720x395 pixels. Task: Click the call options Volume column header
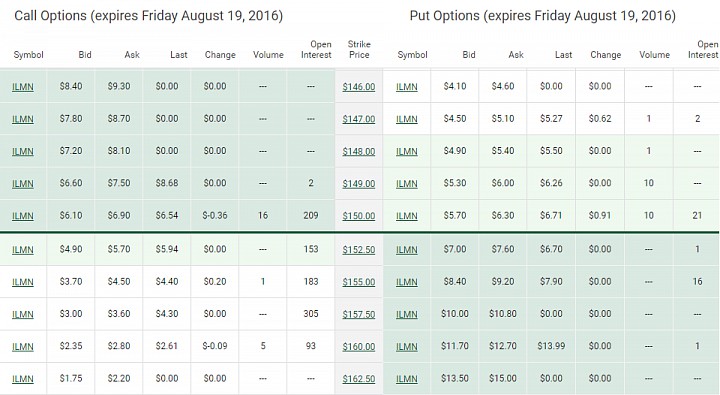(268, 55)
